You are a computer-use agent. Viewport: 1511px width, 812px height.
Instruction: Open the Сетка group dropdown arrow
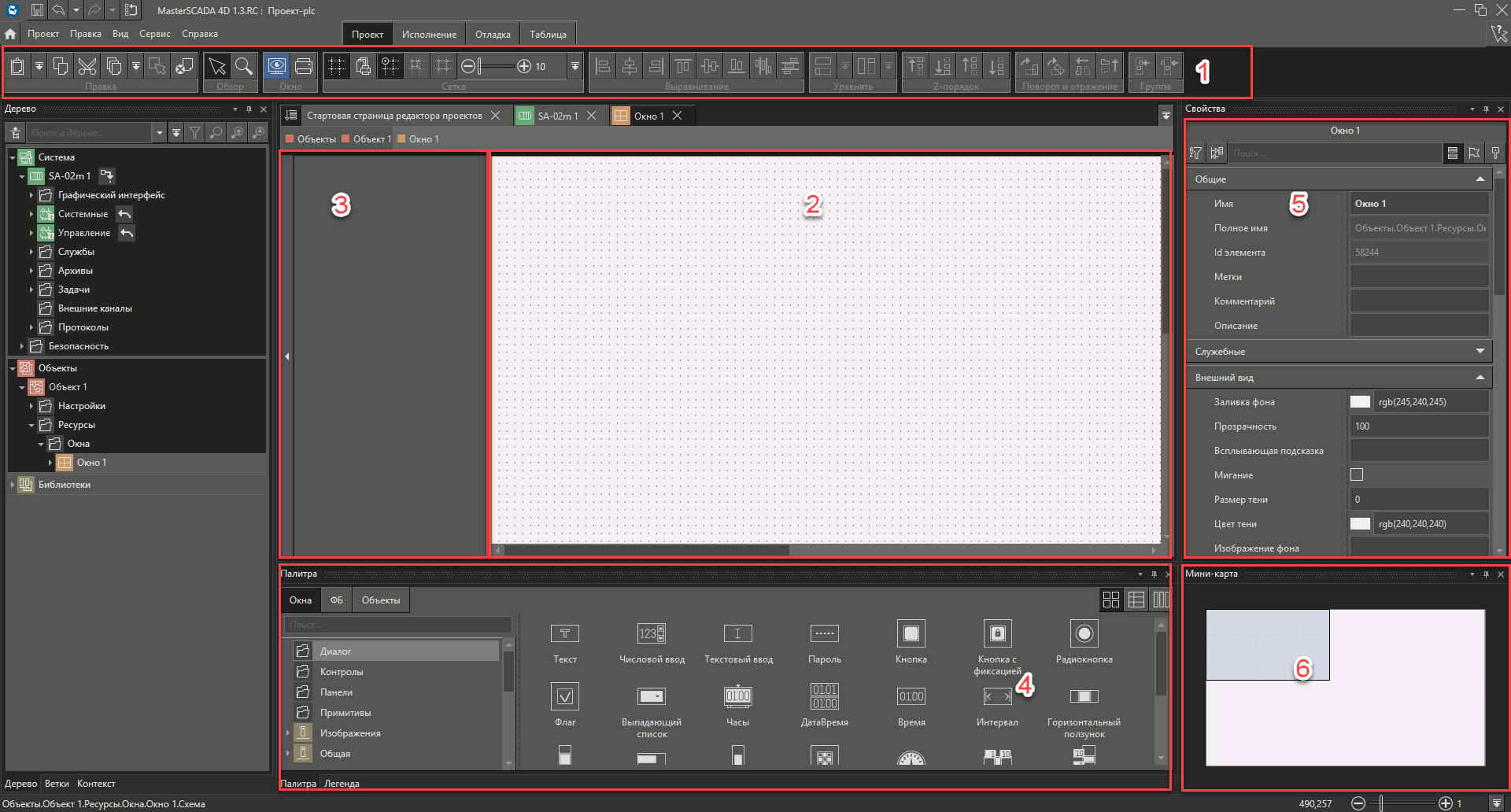(x=575, y=66)
